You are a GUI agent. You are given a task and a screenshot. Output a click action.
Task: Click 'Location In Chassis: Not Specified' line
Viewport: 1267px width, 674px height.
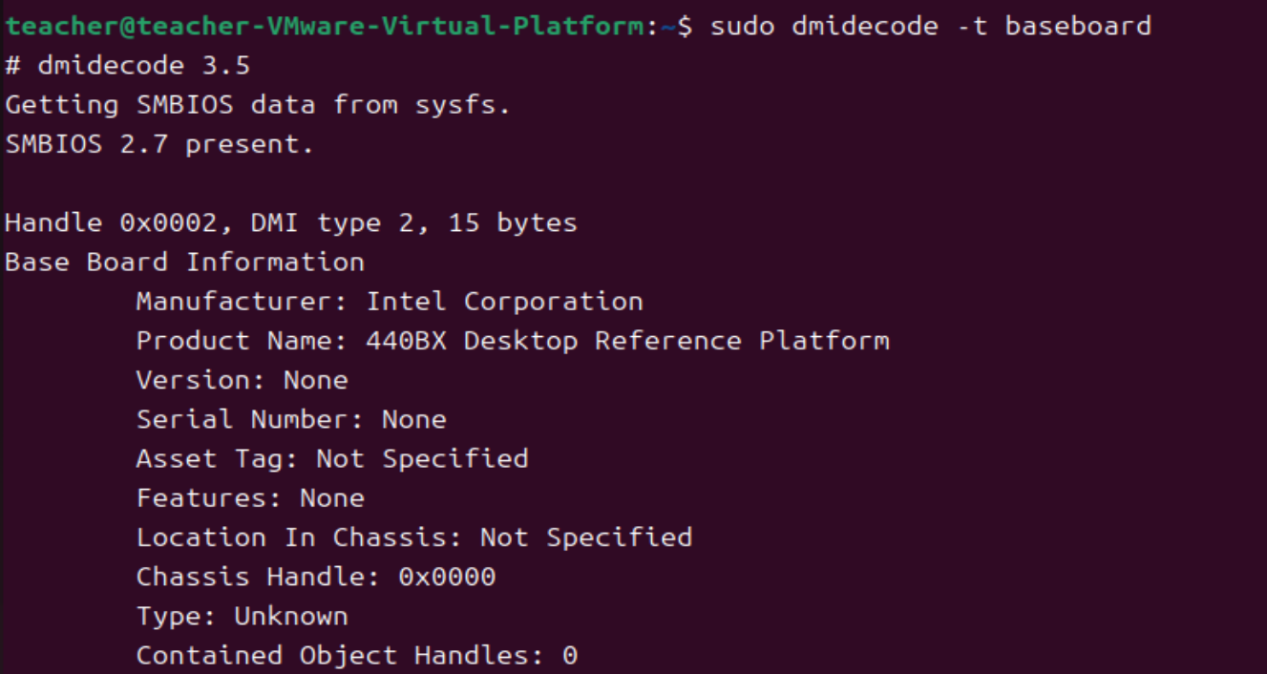pos(414,537)
